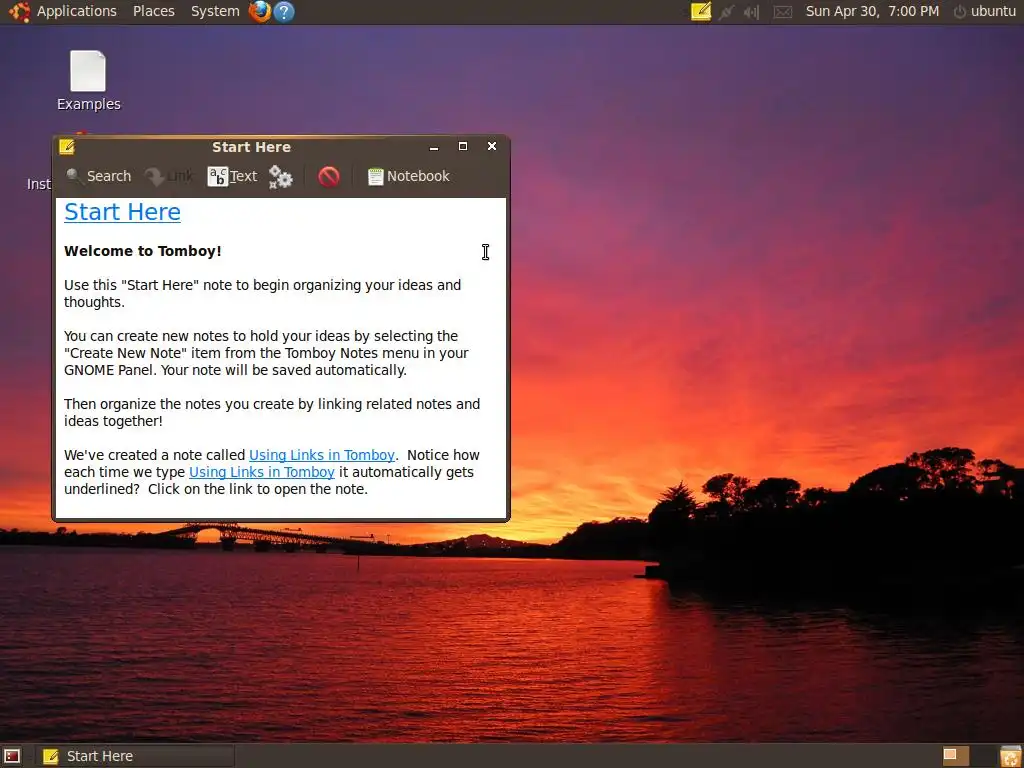Open the volume control icon
This screenshot has height=768, width=1024.
click(752, 11)
